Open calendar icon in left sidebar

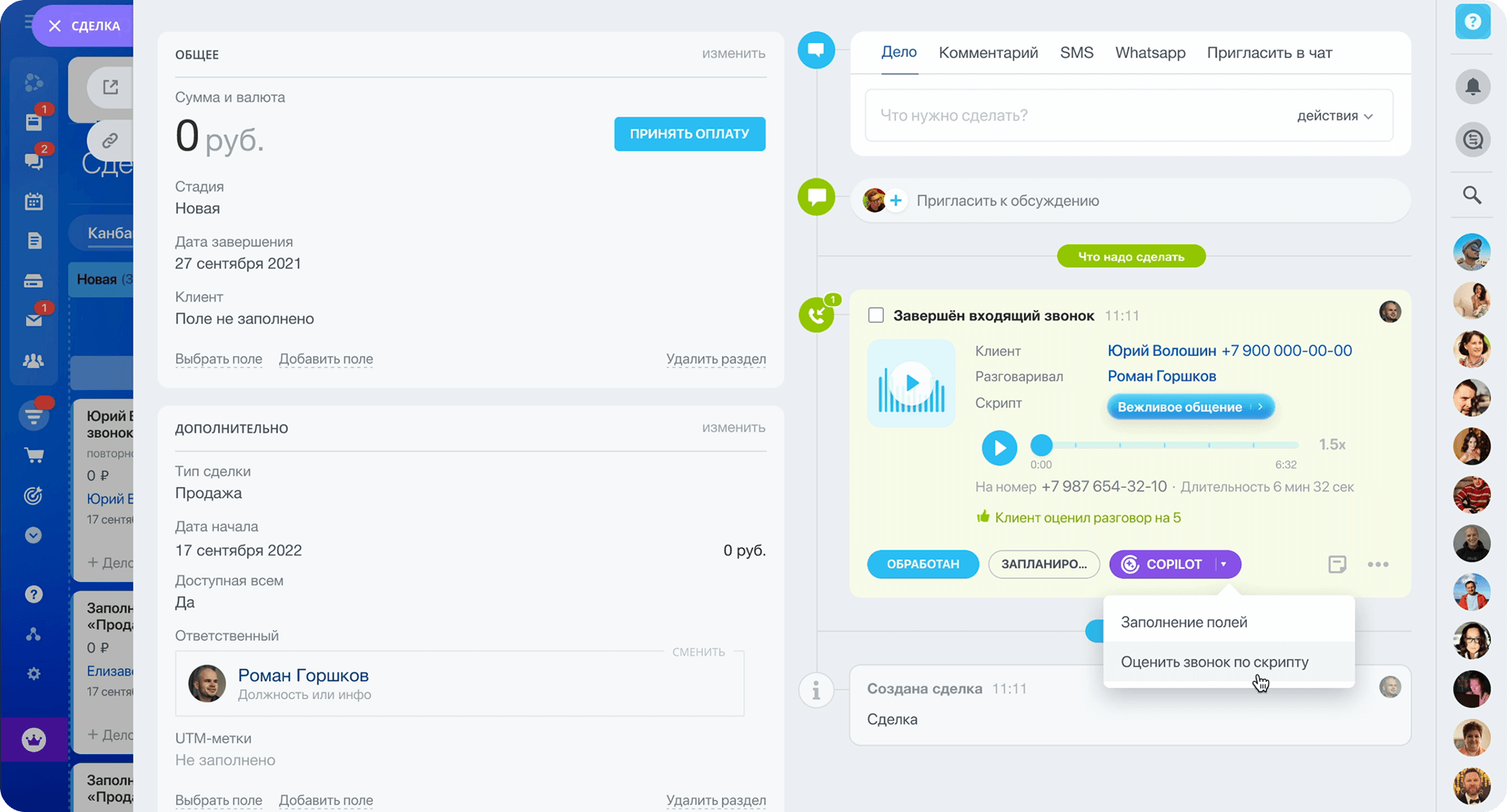[33, 201]
